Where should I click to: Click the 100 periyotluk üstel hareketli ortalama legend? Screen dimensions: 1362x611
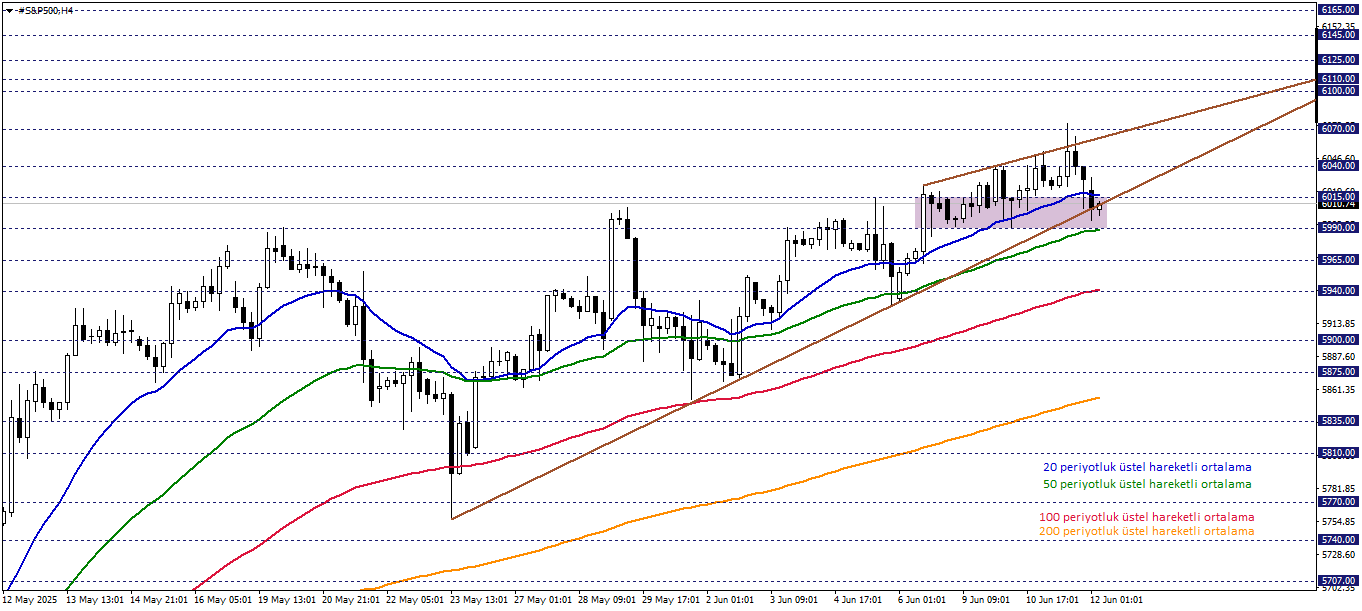click(1147, 517)
